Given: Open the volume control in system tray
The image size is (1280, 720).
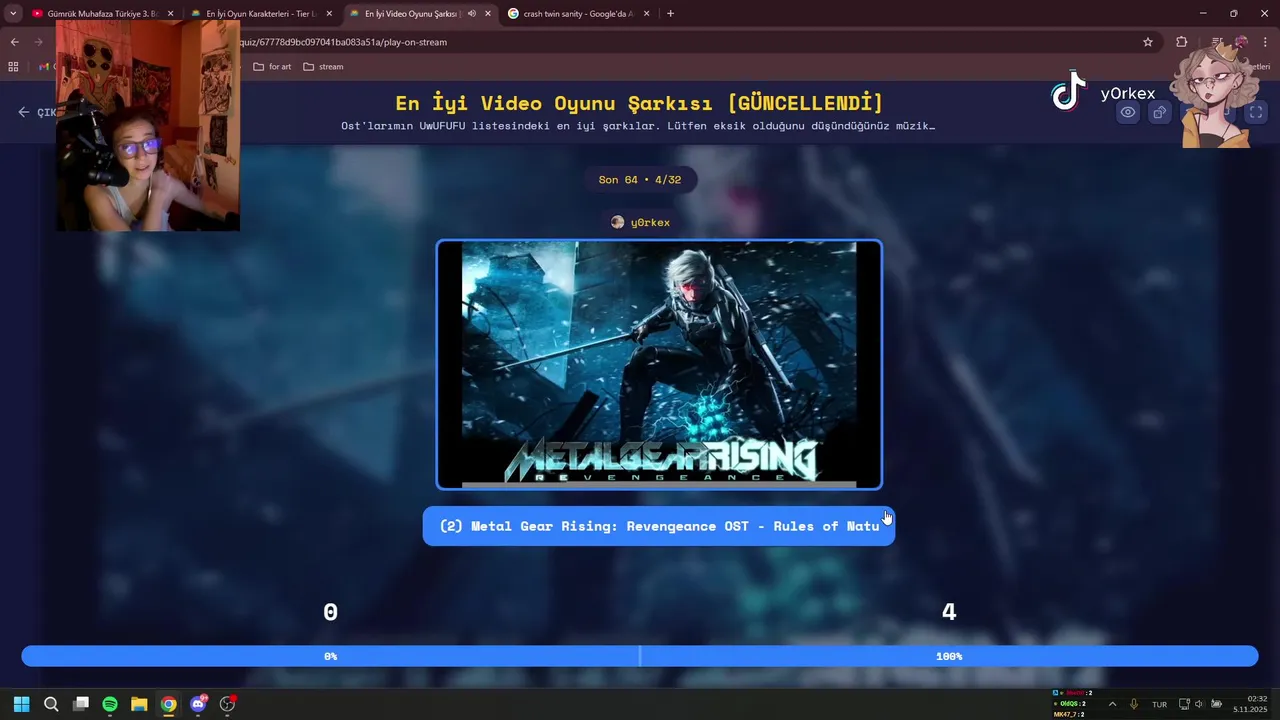Looking at the screenshot, I should [1199, 704].
